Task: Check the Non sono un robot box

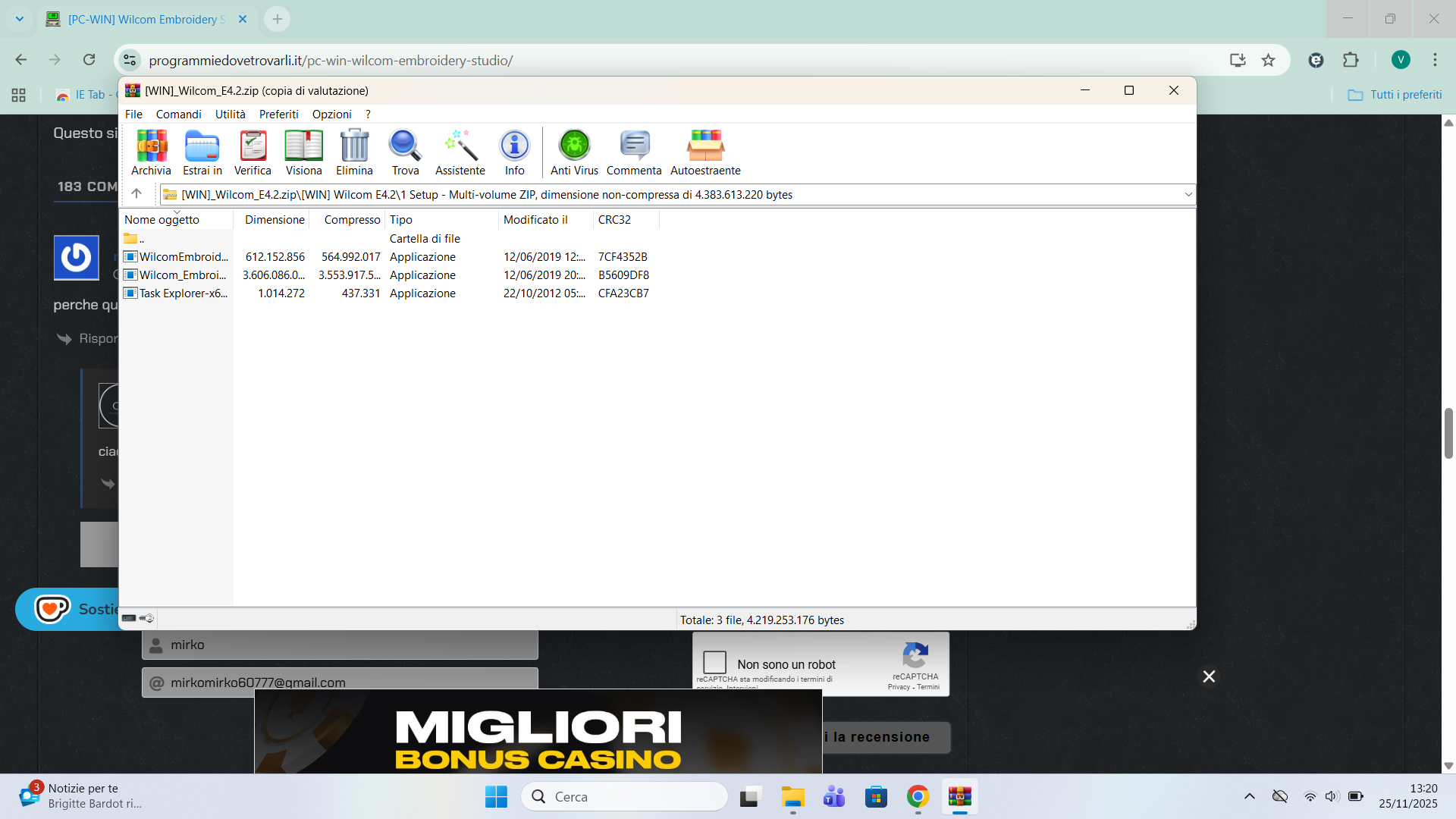Action: (x=714, y=663)
